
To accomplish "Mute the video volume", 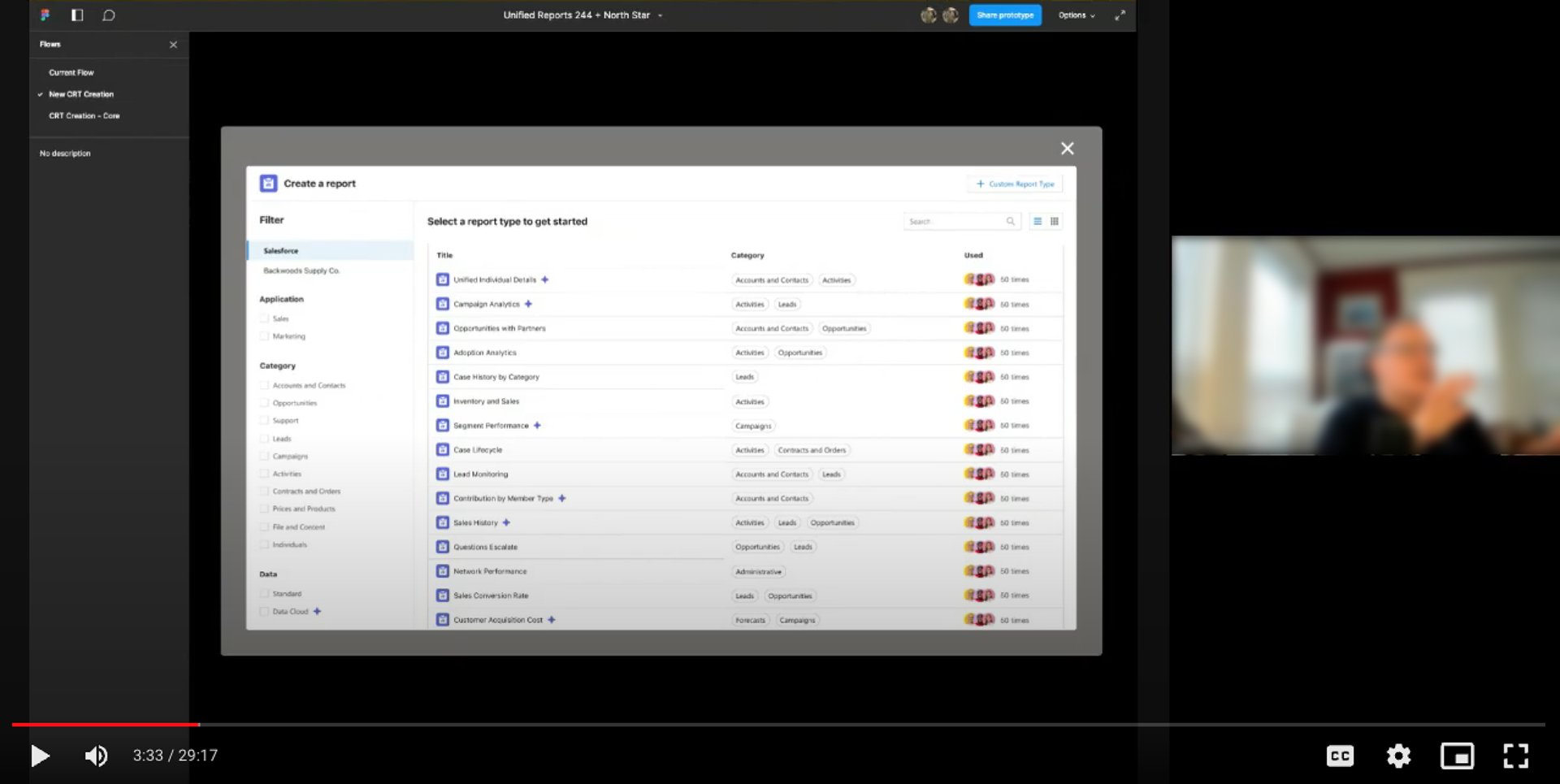I will (x=96, y=756).
